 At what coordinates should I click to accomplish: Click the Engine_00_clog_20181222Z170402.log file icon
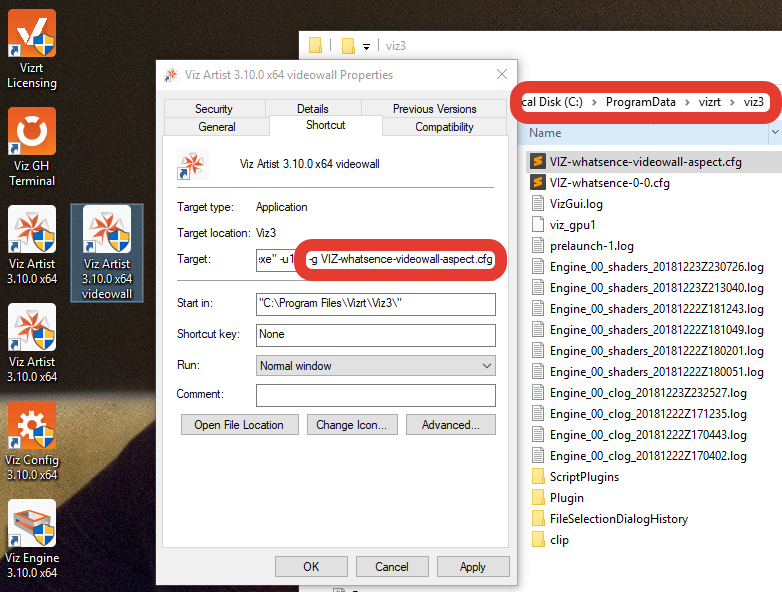(x=538, y=455)
